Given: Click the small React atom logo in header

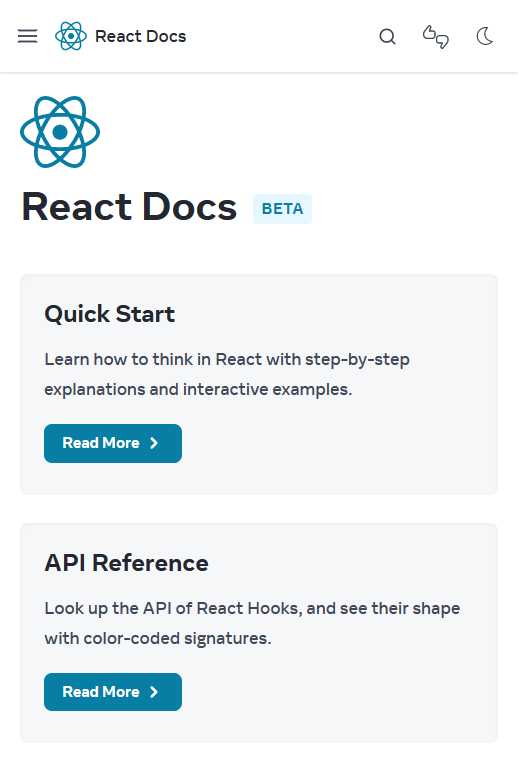Looking at the screenshot, I should click(x=71, y=36).
